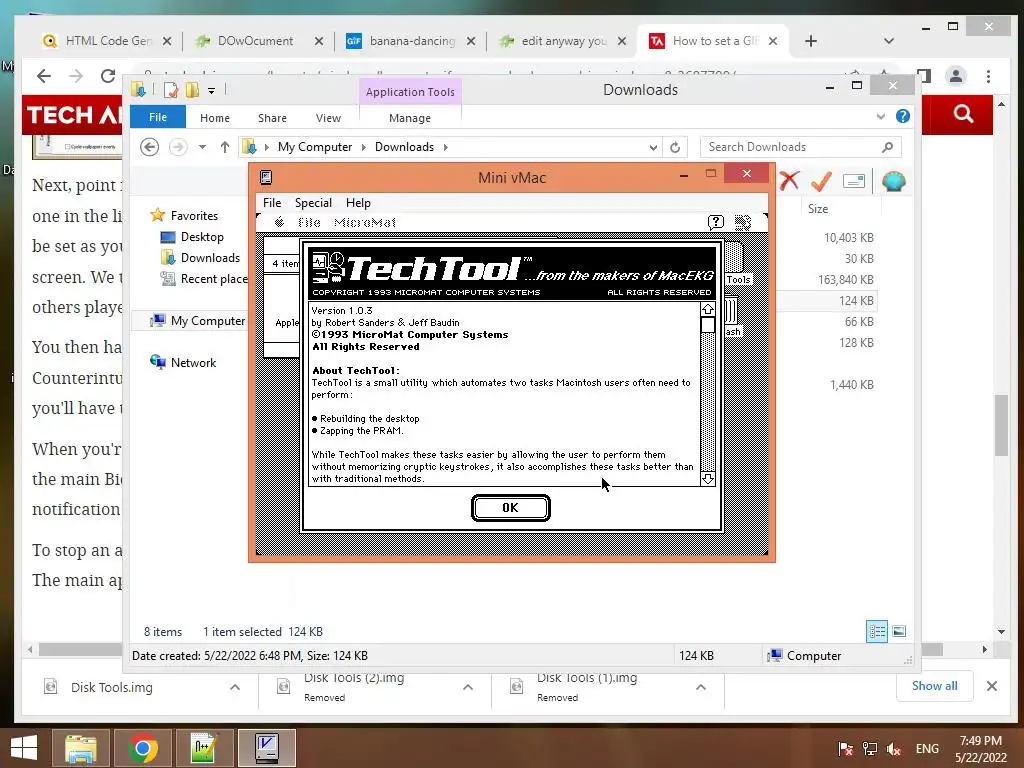Viewport: 1024px width, 768px height.
Task: Expand the arrow after Downloads breadcrumb
Action: point(445,147)
